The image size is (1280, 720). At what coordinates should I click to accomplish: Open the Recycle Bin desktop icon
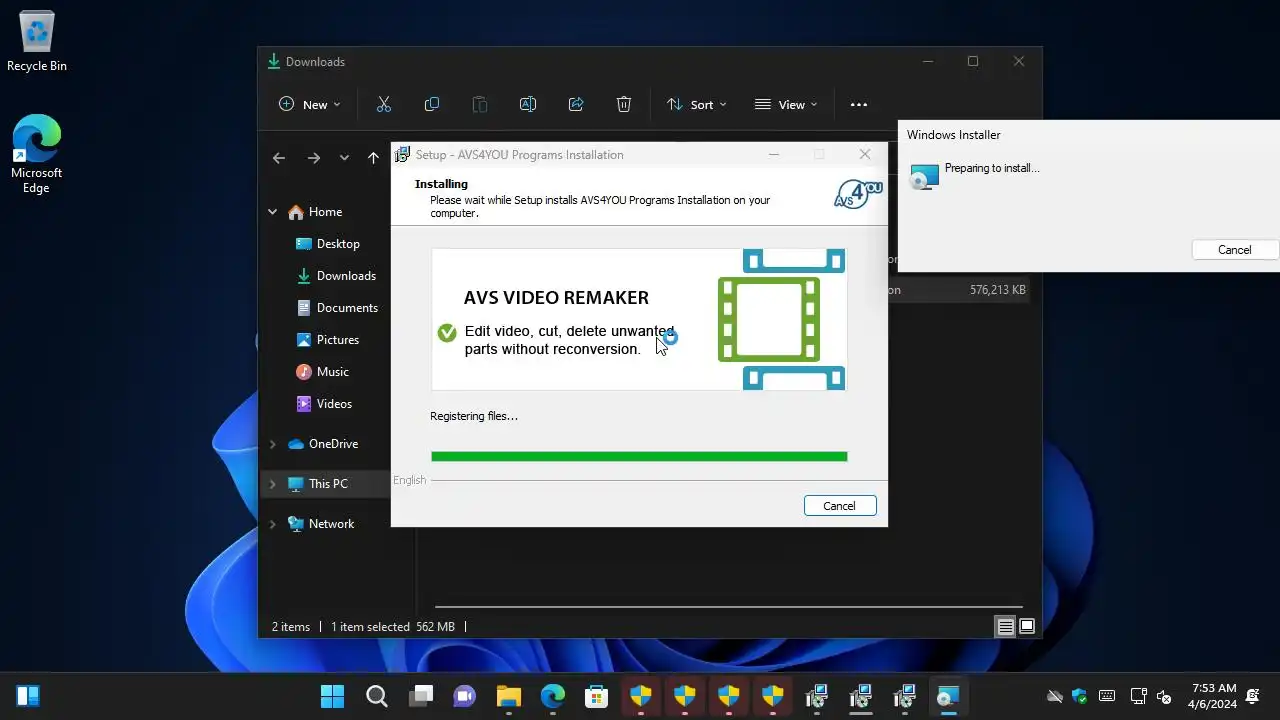(37, 41)
